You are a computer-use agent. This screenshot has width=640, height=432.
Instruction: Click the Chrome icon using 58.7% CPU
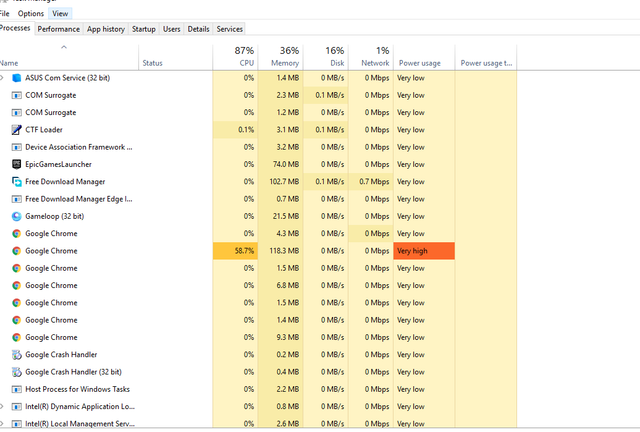(16, 251)
